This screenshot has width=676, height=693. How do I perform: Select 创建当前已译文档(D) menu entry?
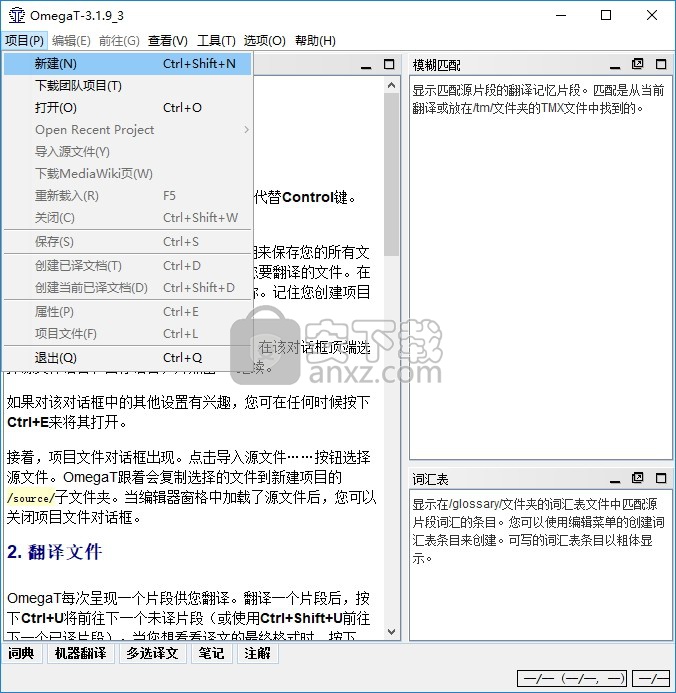coord(128,288)
